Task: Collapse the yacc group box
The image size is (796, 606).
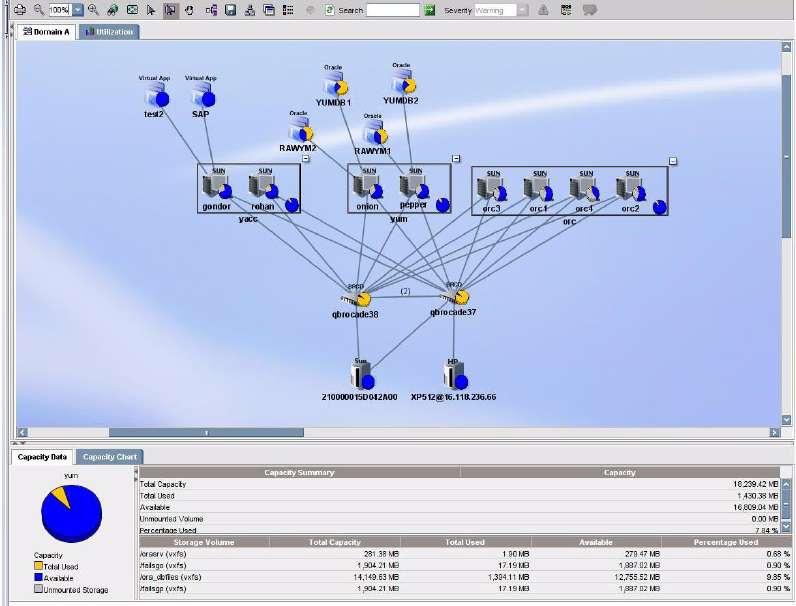Action: [306, 159]
